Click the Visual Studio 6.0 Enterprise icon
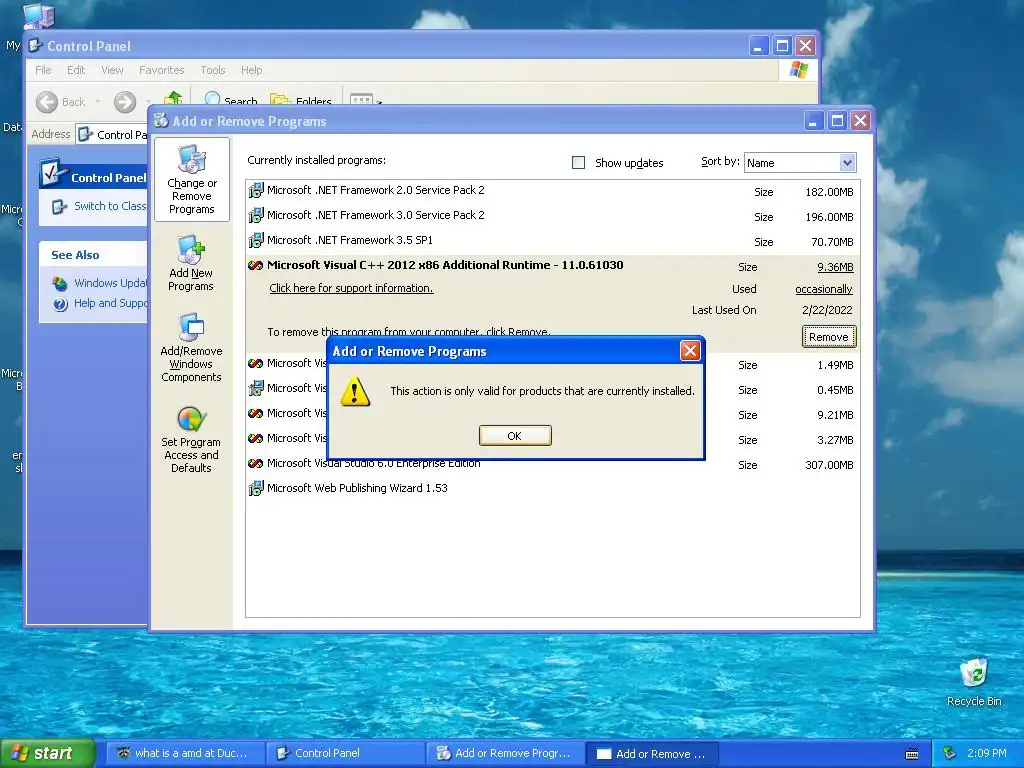 [255, 464]
